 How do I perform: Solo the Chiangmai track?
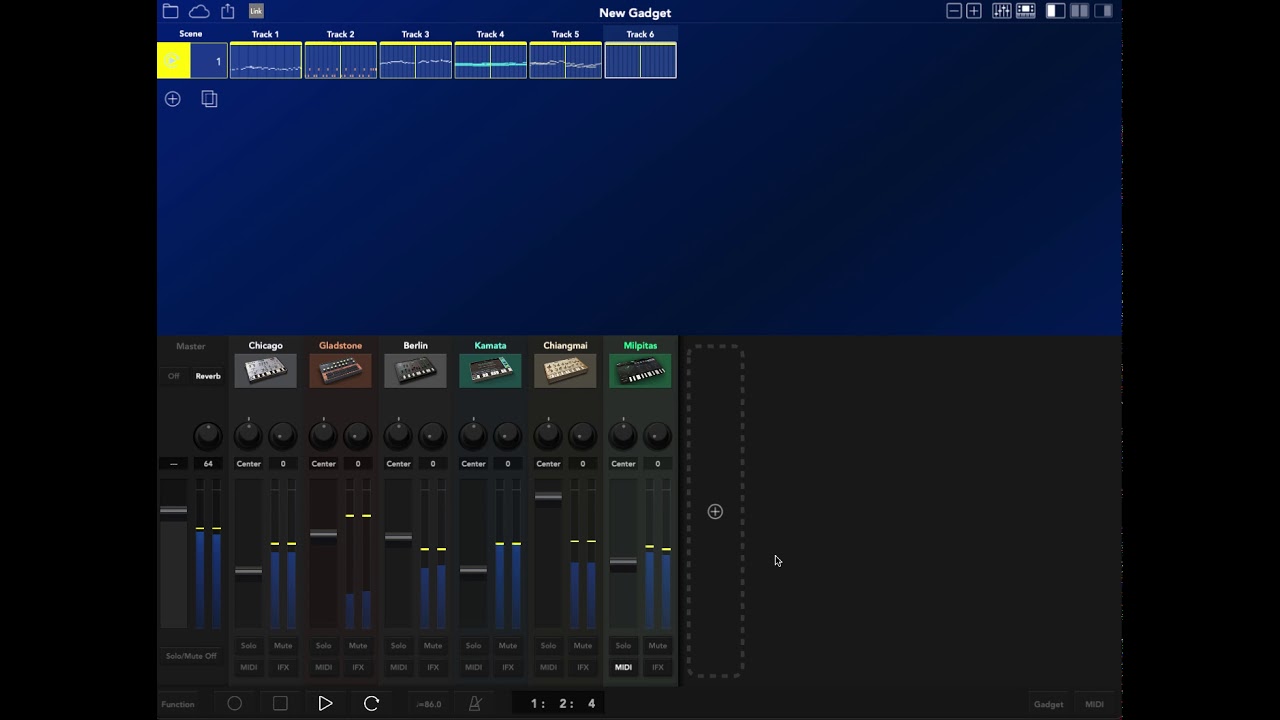(x=548, y=646)
